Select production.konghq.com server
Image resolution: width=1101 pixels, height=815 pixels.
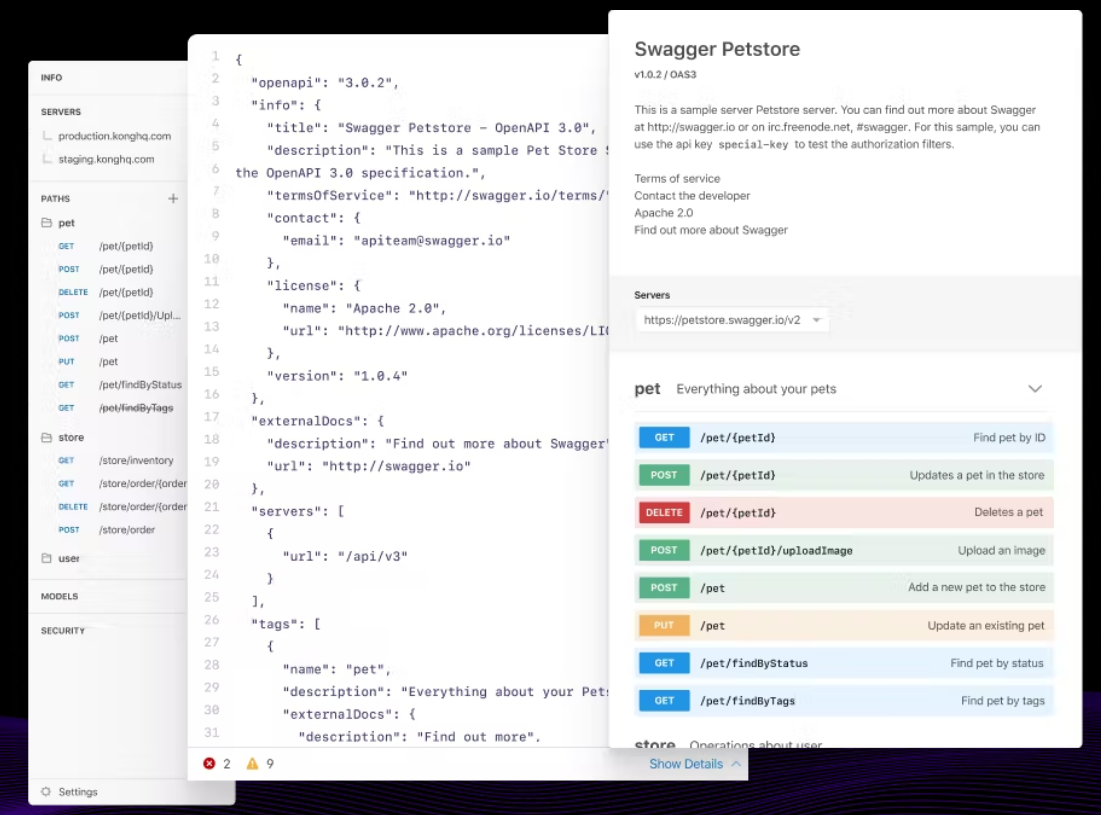pos(114,136)
